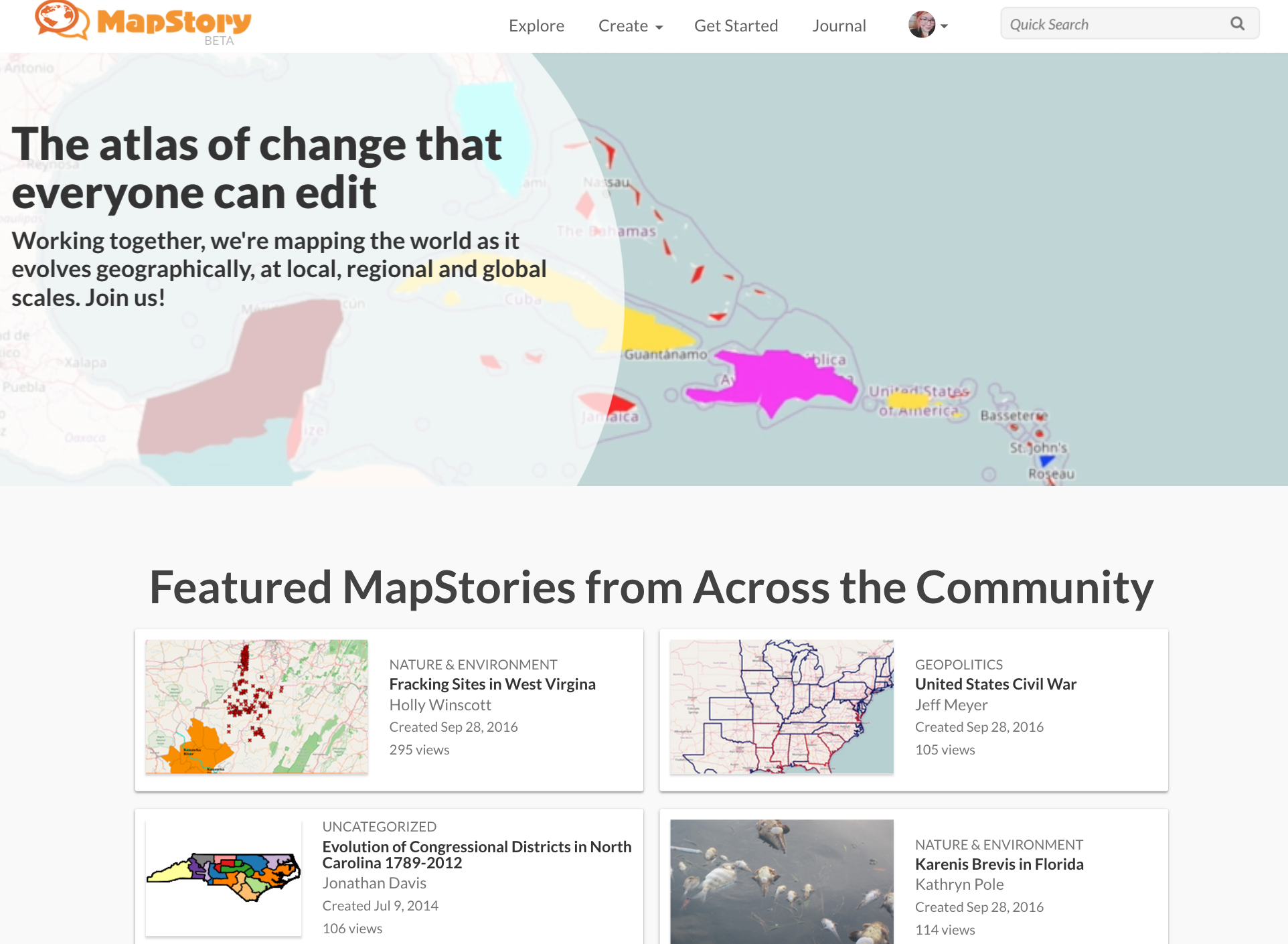Image resolution: width=1288 pixels, height=944 pixels.
Task: Click Created Sep 28, 2016 under Kathryn Pole
Action: pos(979,907)
